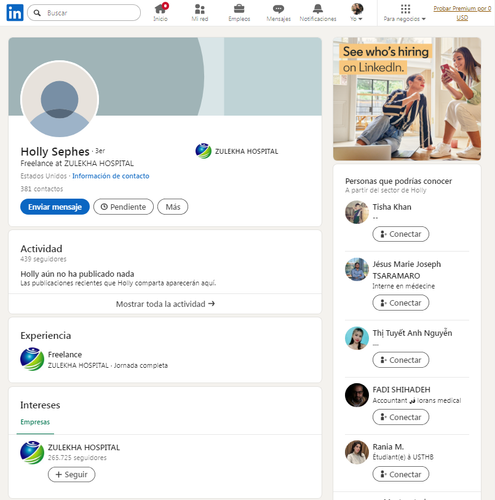The height and width of the screenshot is (500, 495).
Task: Select the Empresas tab in Intereses
Action: [35, 422]
